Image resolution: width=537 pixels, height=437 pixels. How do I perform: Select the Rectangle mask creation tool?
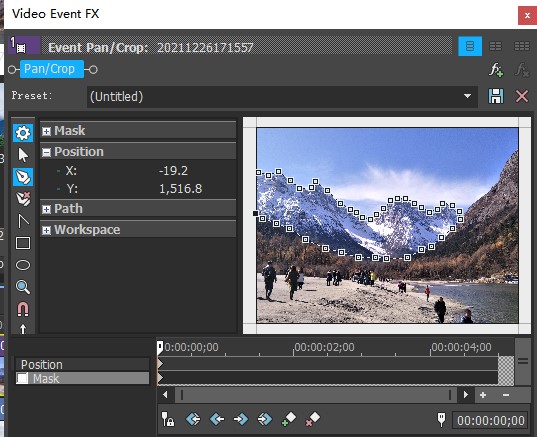click(x=23, y=243)
